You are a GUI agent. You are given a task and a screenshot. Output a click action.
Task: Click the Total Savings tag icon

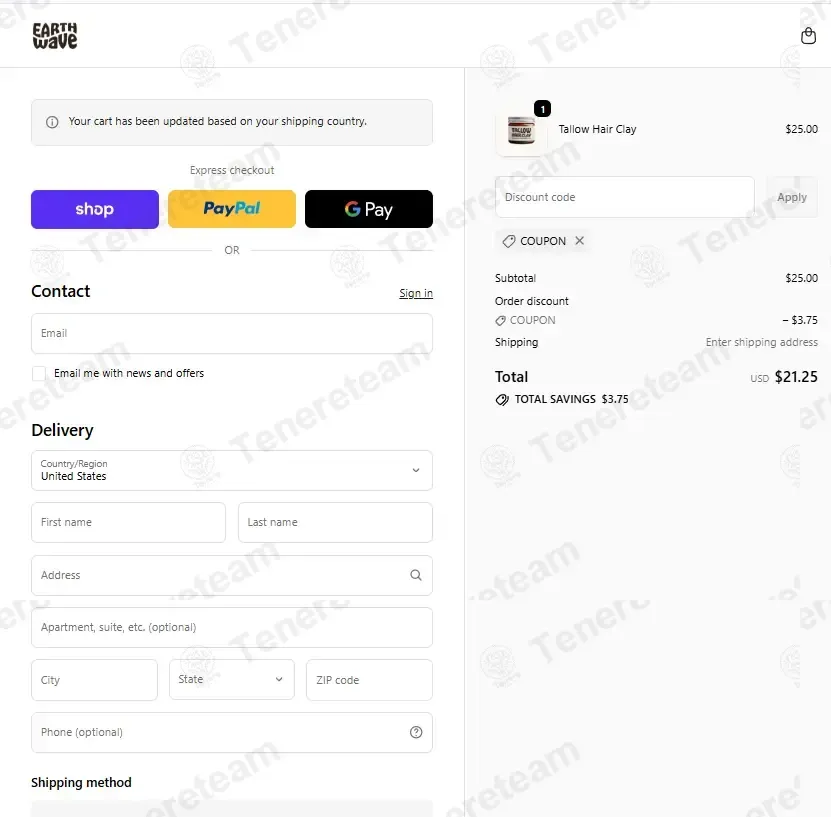[501, 399]
